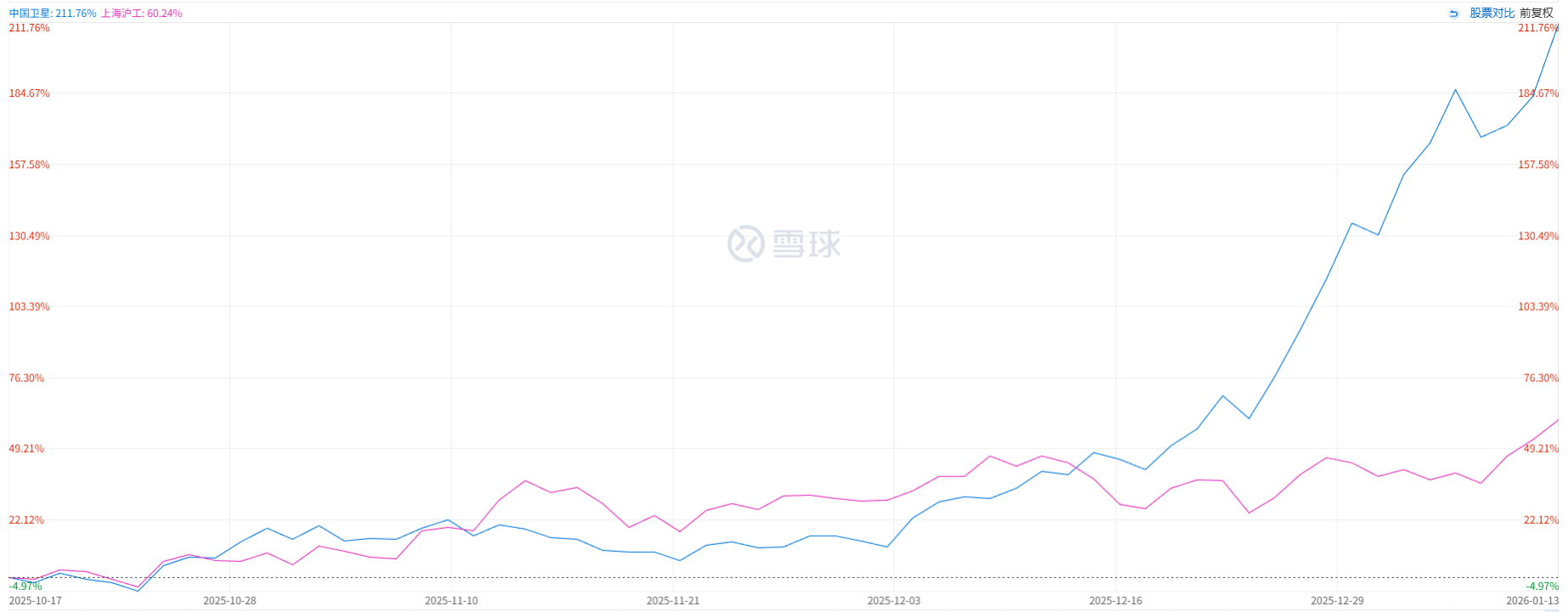Click the 2025-12-16 date axis label
Image resolution: width=1568 pixels, height=612 pixels.
point(1116,600)
